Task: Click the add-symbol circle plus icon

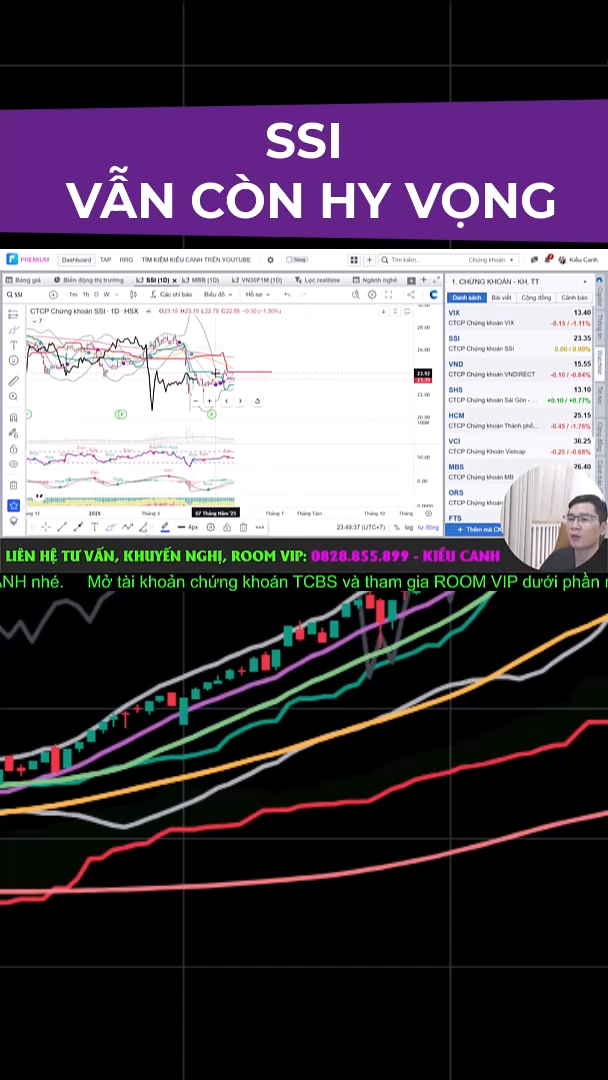Action: click(54, 295)
